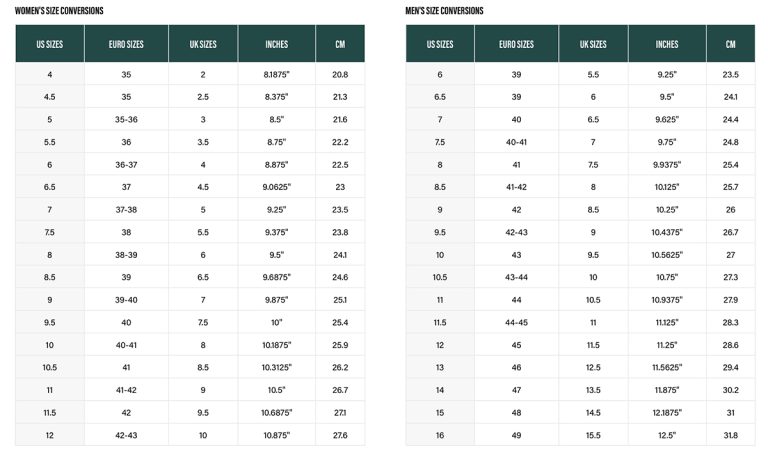The height and width of the screenshot is (455, 768).
Task: Click the Women's Size Conversions heading
Action: pyautogui.click(x=59, y=11)
